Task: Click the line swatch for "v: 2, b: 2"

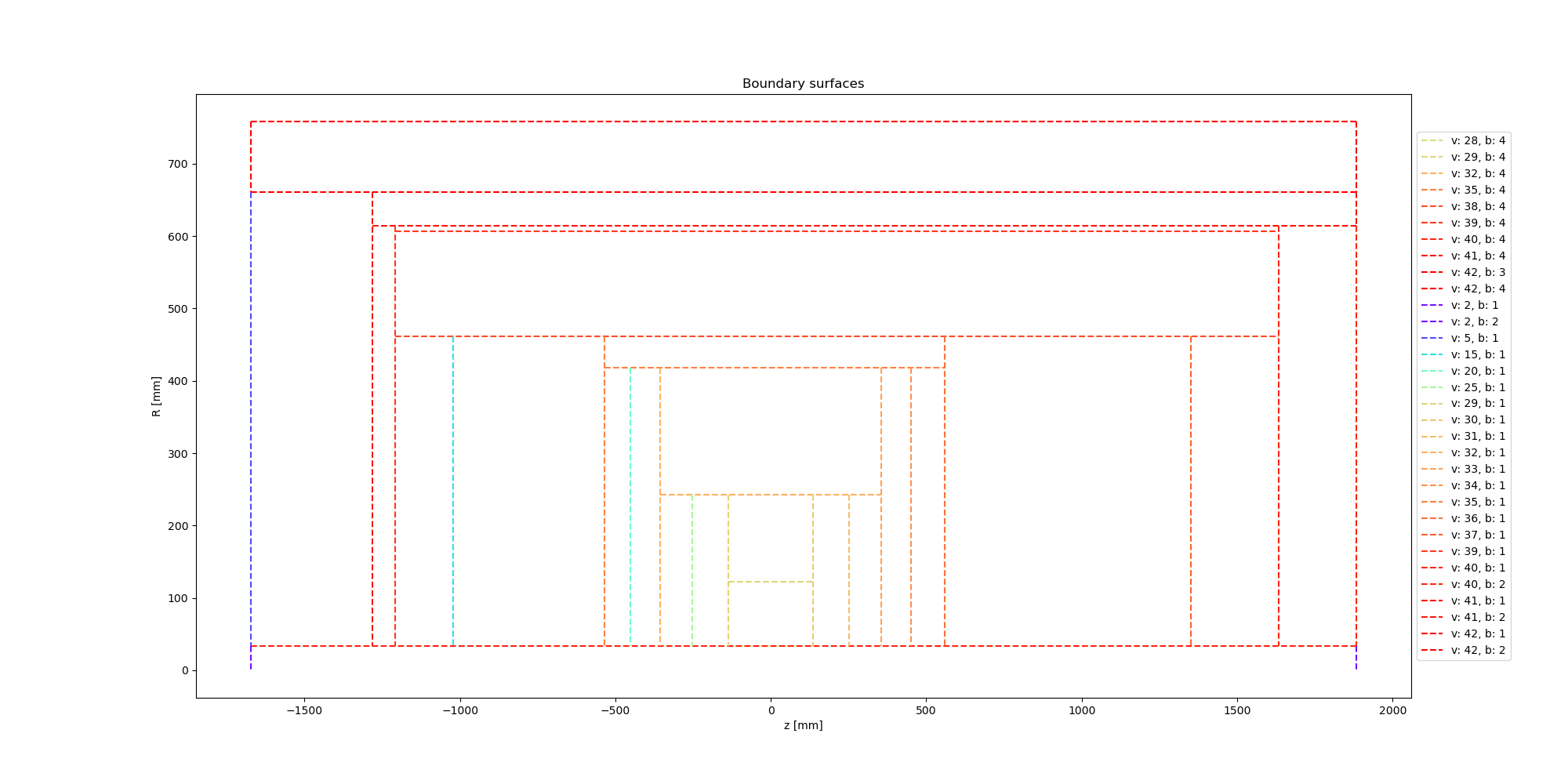Action: click(x=1432, y=322)
